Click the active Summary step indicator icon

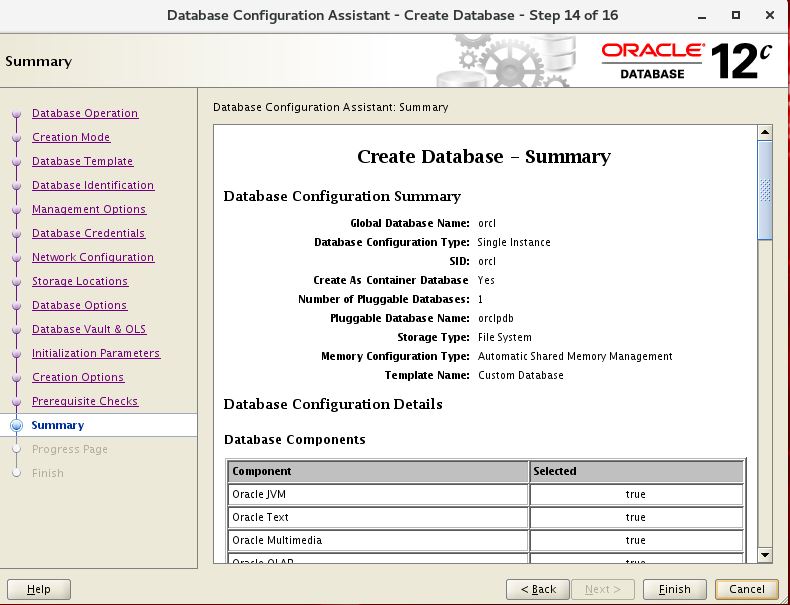pos(17,425)
